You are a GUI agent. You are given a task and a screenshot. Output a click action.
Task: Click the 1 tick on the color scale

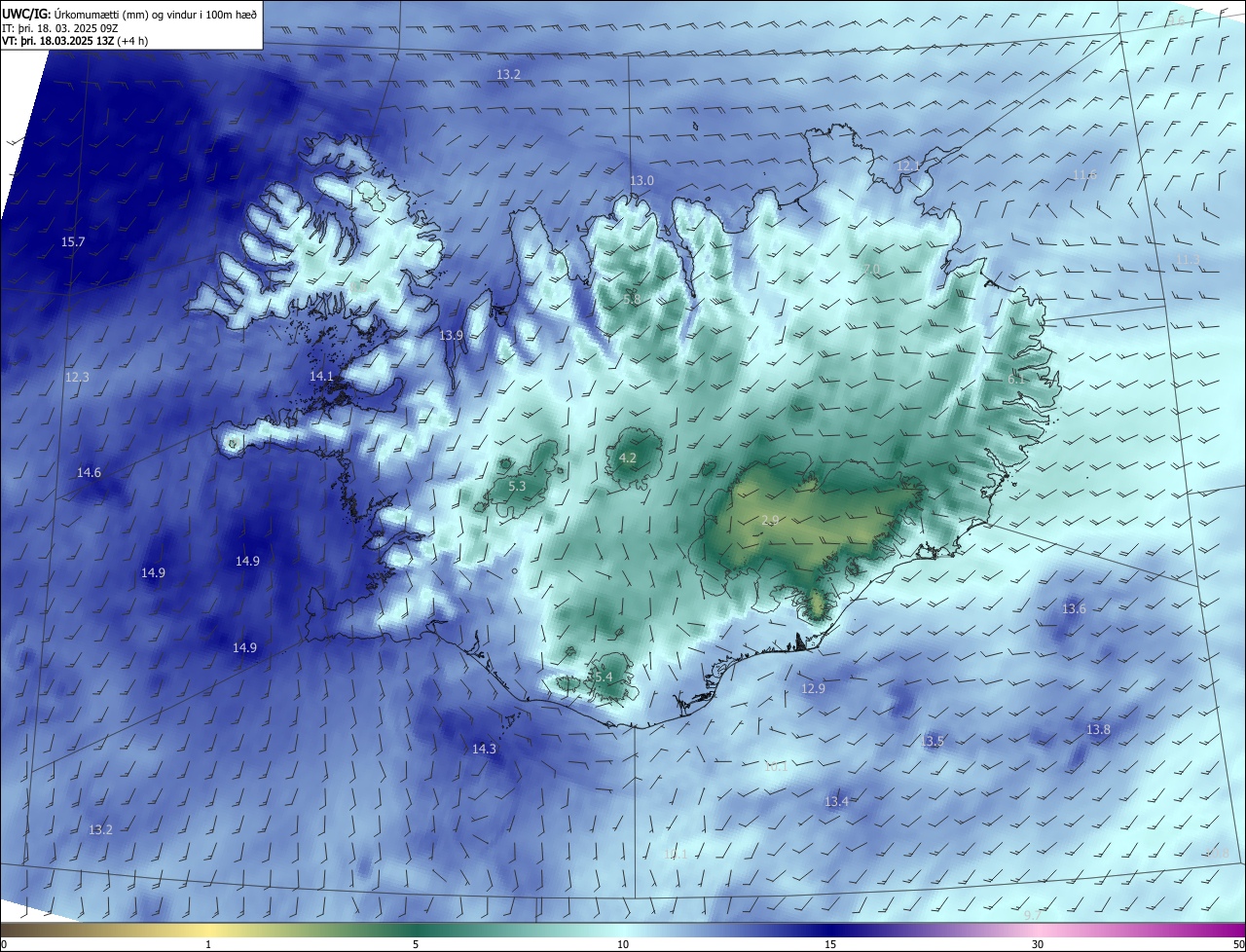(208, 944)
